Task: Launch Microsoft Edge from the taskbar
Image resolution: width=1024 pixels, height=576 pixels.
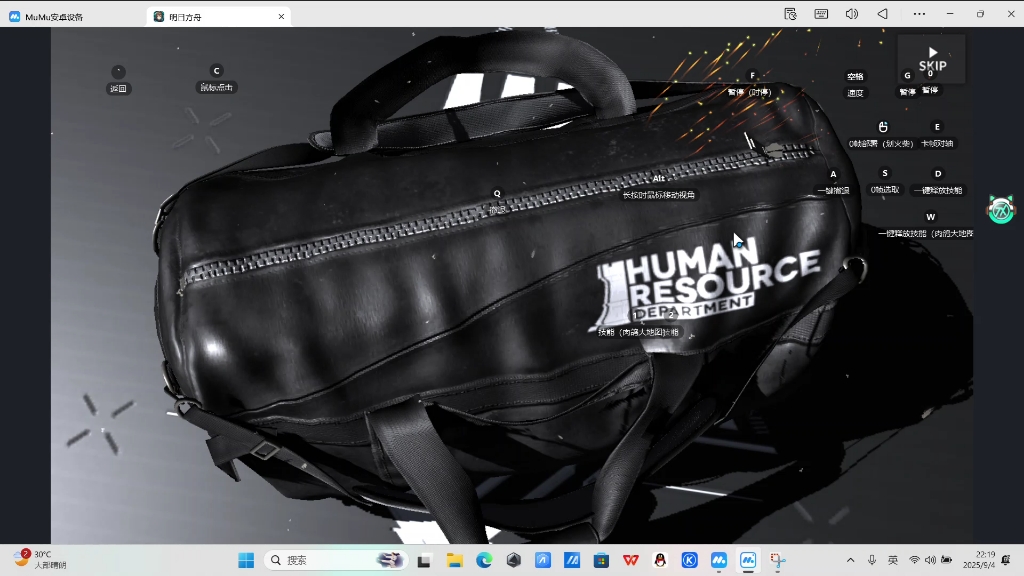Action: (484, 560)
